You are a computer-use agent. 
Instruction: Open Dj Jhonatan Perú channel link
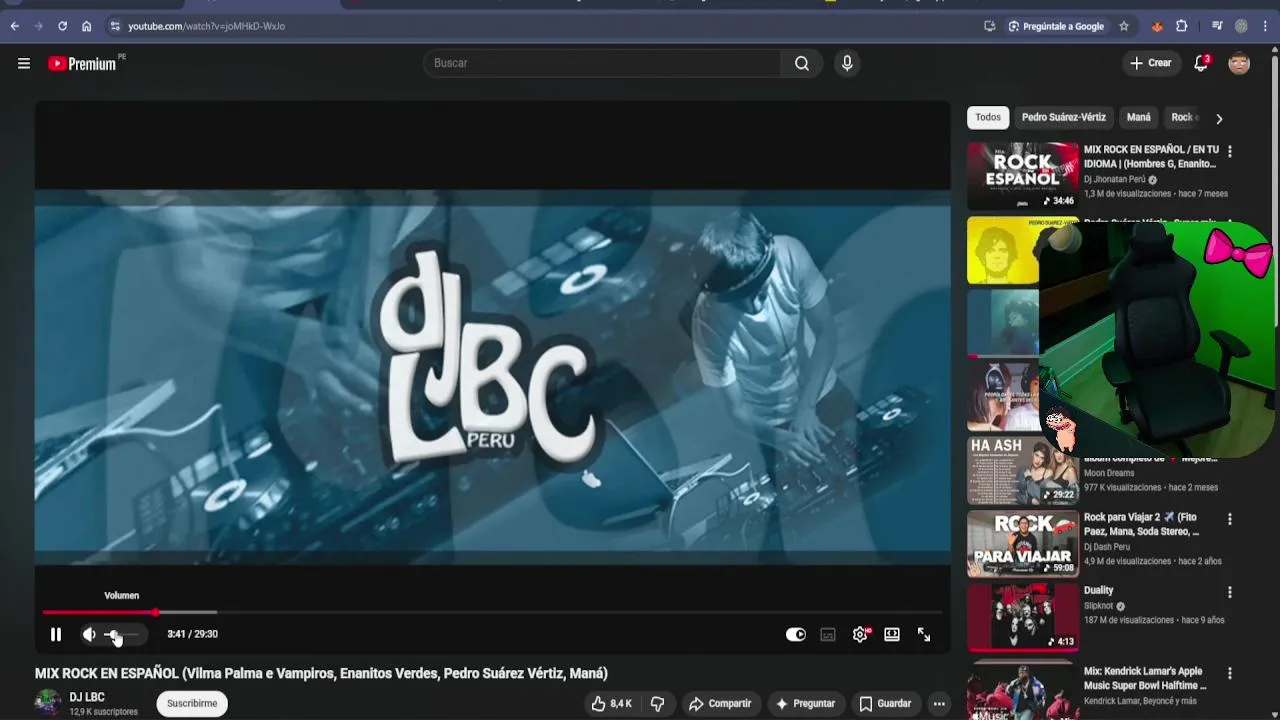point(1115,179)
